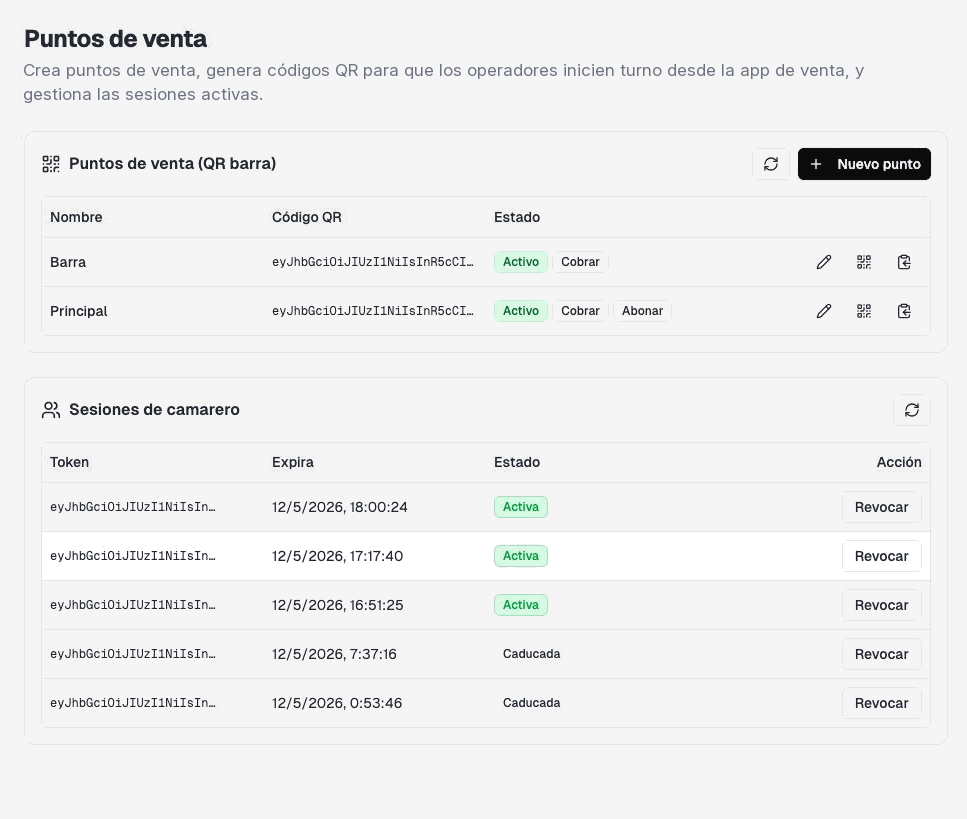Click the Estado header in points table
This screenshot has height=819, width=967.
[517, 217]
